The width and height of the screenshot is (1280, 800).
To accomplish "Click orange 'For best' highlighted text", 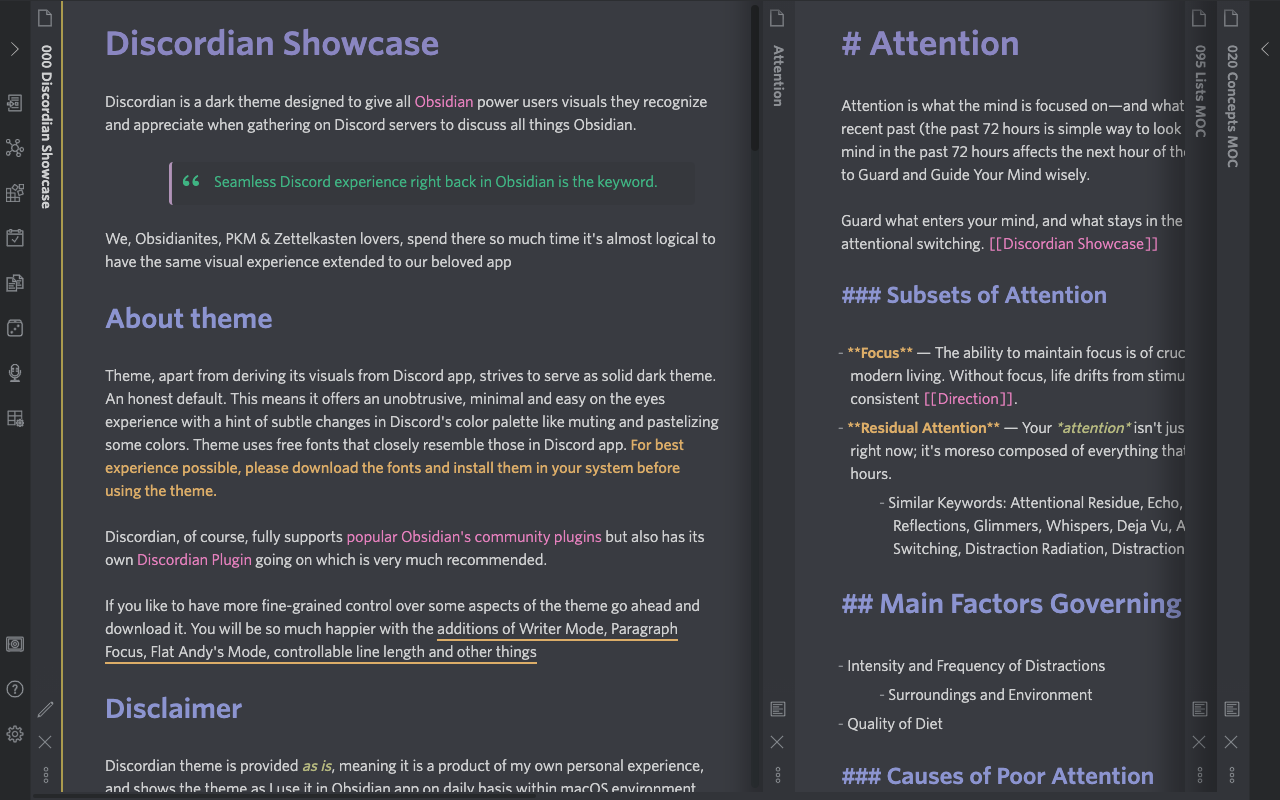I will coord(657,445).
